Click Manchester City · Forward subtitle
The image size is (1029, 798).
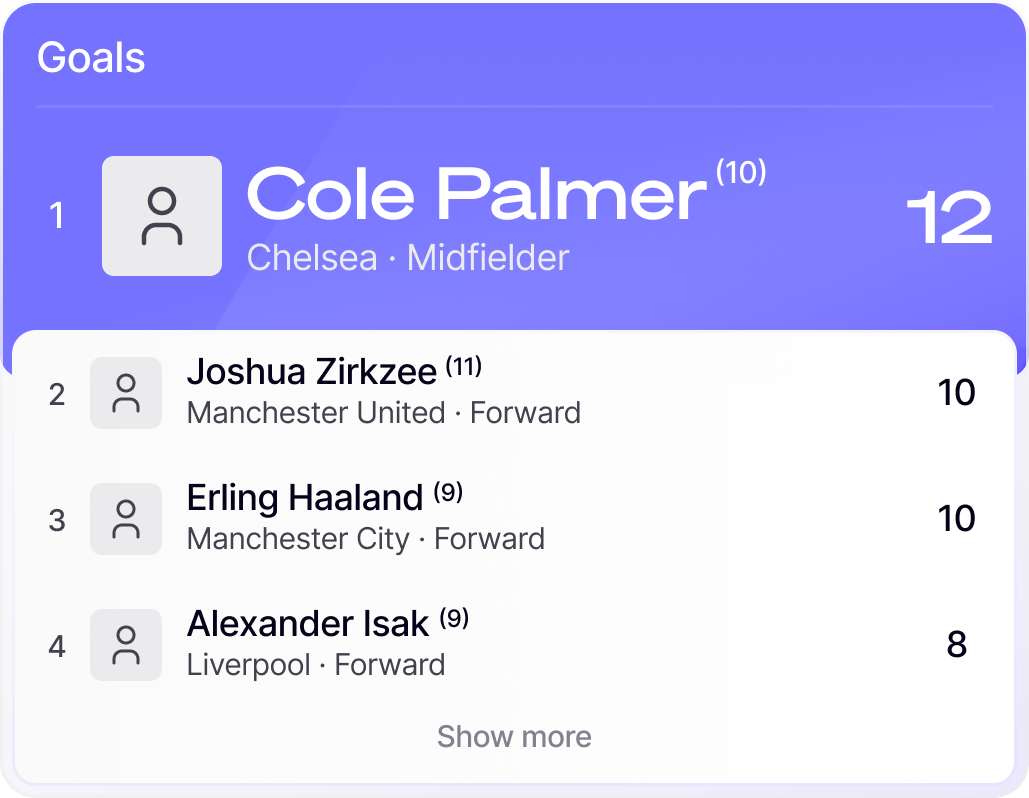pyautogui.click(x=365, y=539)
